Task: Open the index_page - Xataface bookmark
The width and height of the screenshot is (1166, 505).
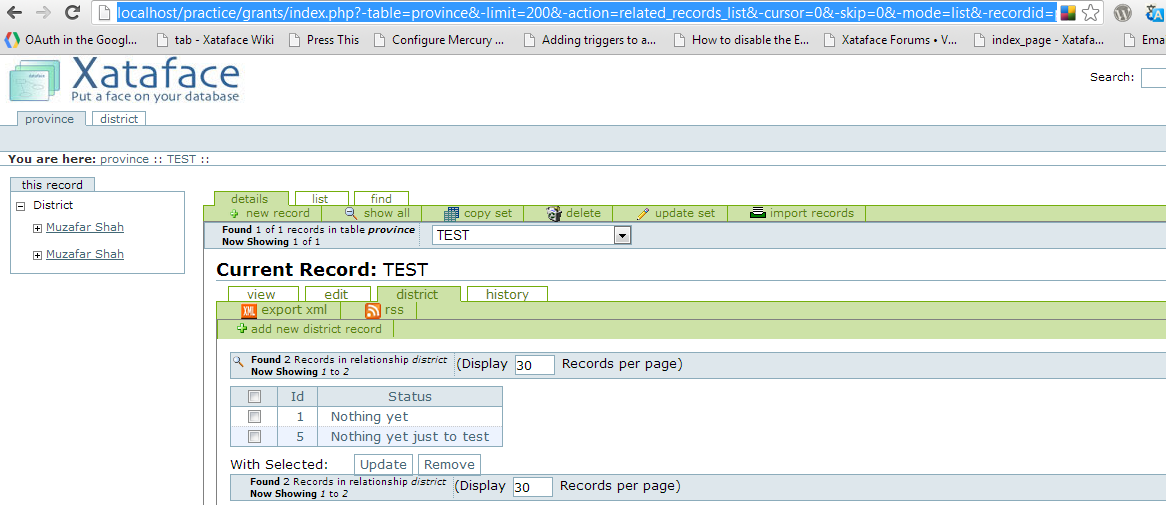Action: tap(1040, 40)
